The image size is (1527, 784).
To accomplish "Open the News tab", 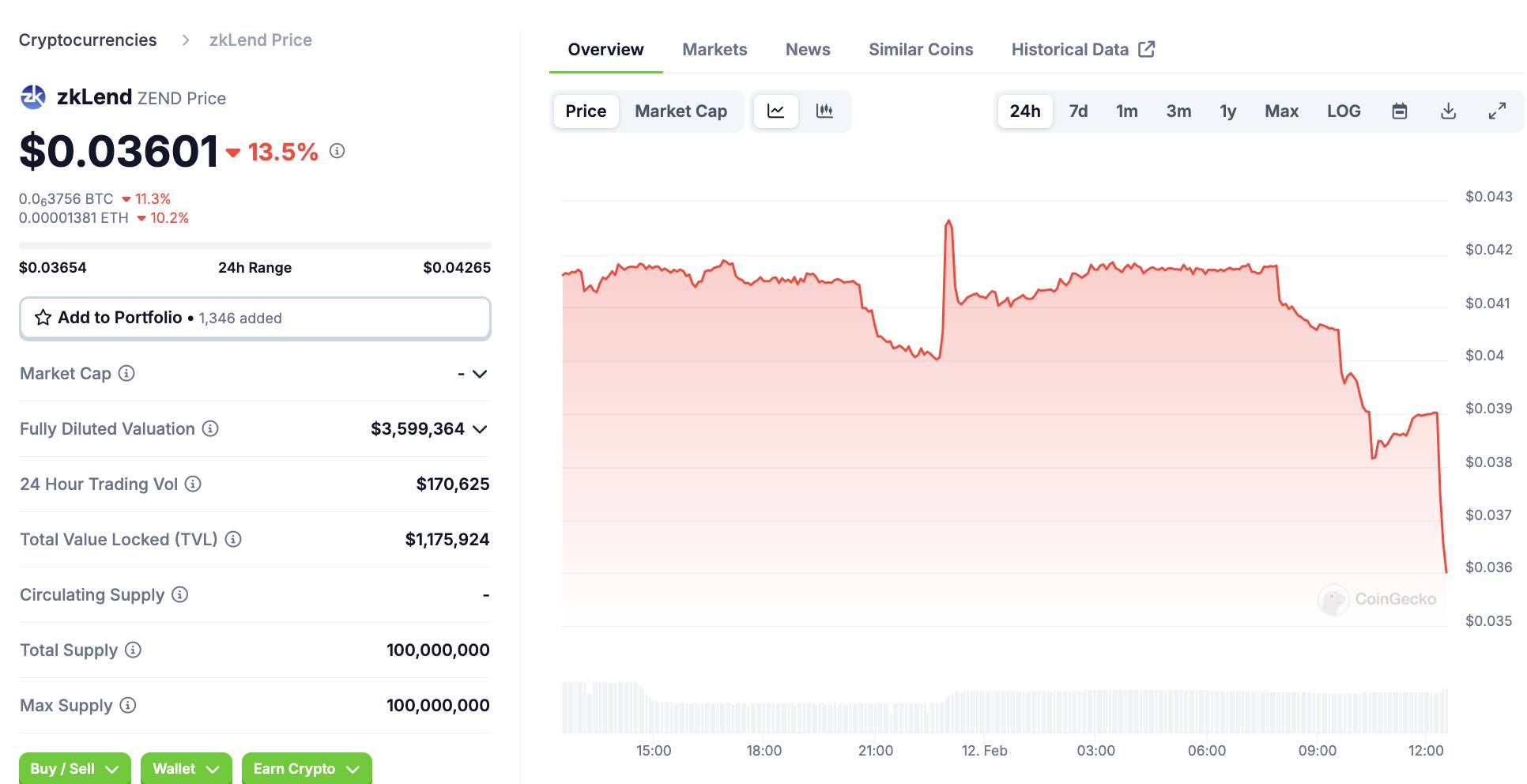I will click(808, 50).
